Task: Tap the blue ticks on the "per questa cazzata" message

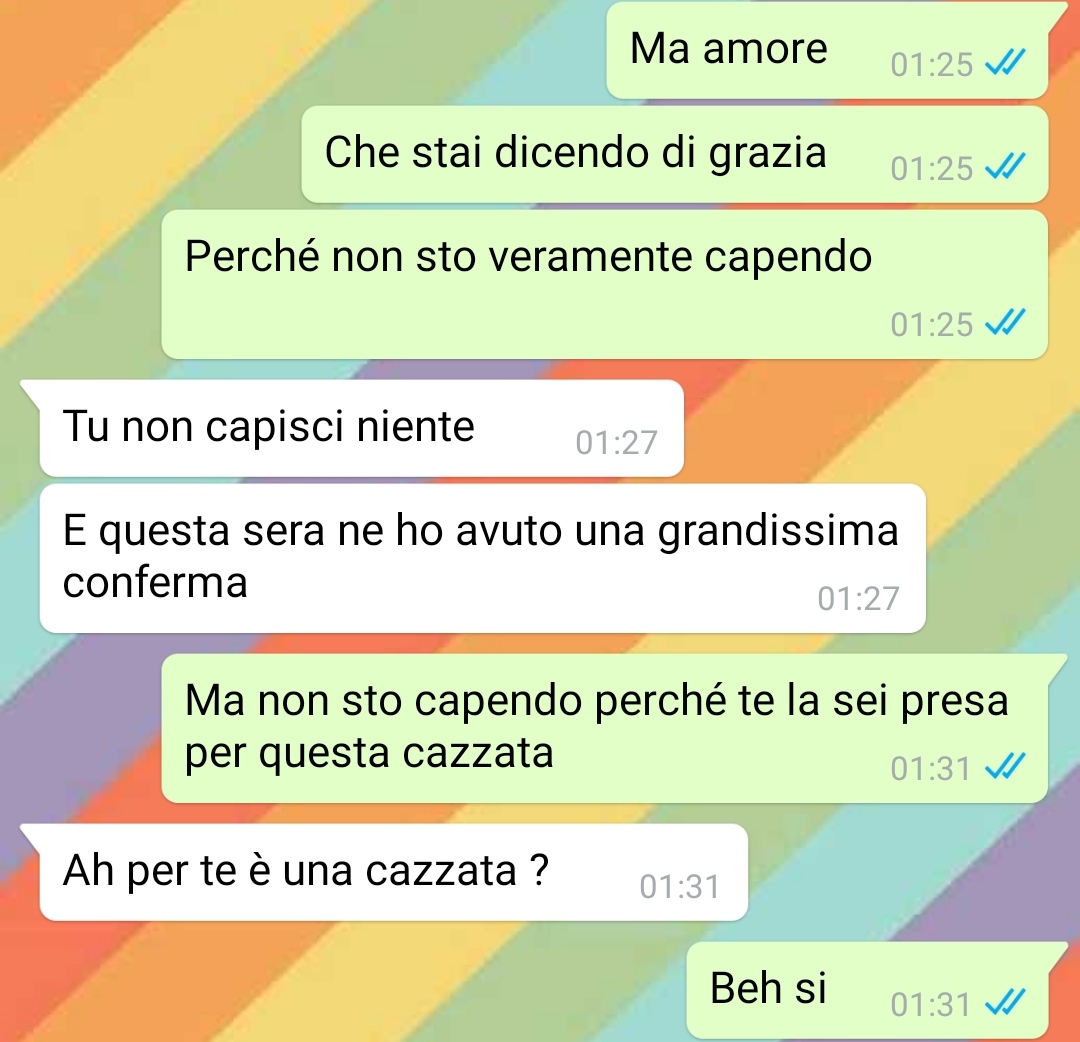Action: [1005, 767]
